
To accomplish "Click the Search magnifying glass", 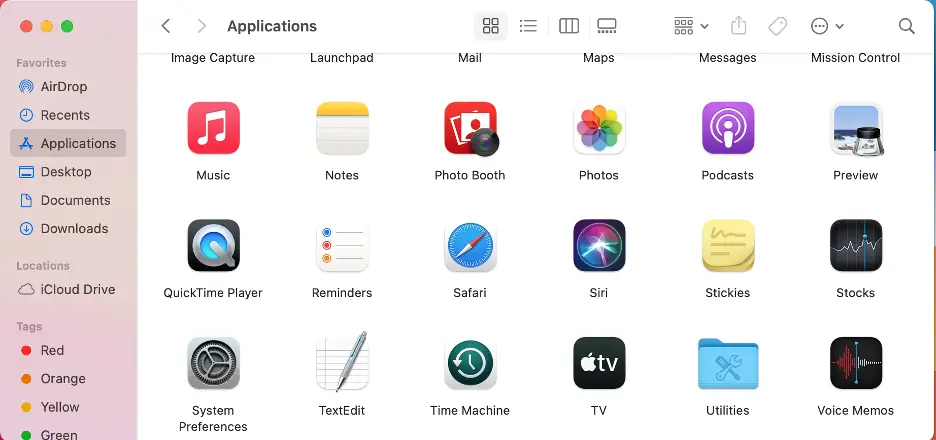I will point(907,26).
